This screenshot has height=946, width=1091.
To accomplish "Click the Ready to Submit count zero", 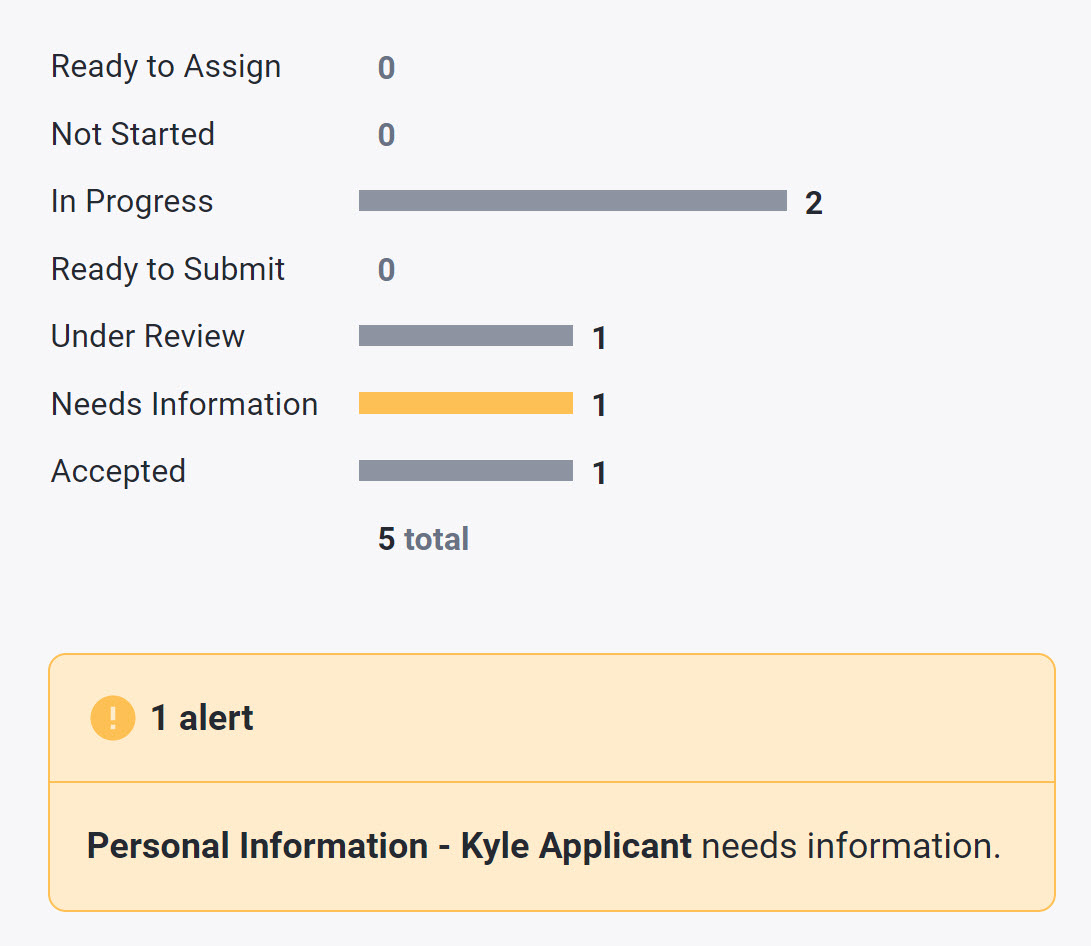I will pyautogui.click(x=386, y=271).
